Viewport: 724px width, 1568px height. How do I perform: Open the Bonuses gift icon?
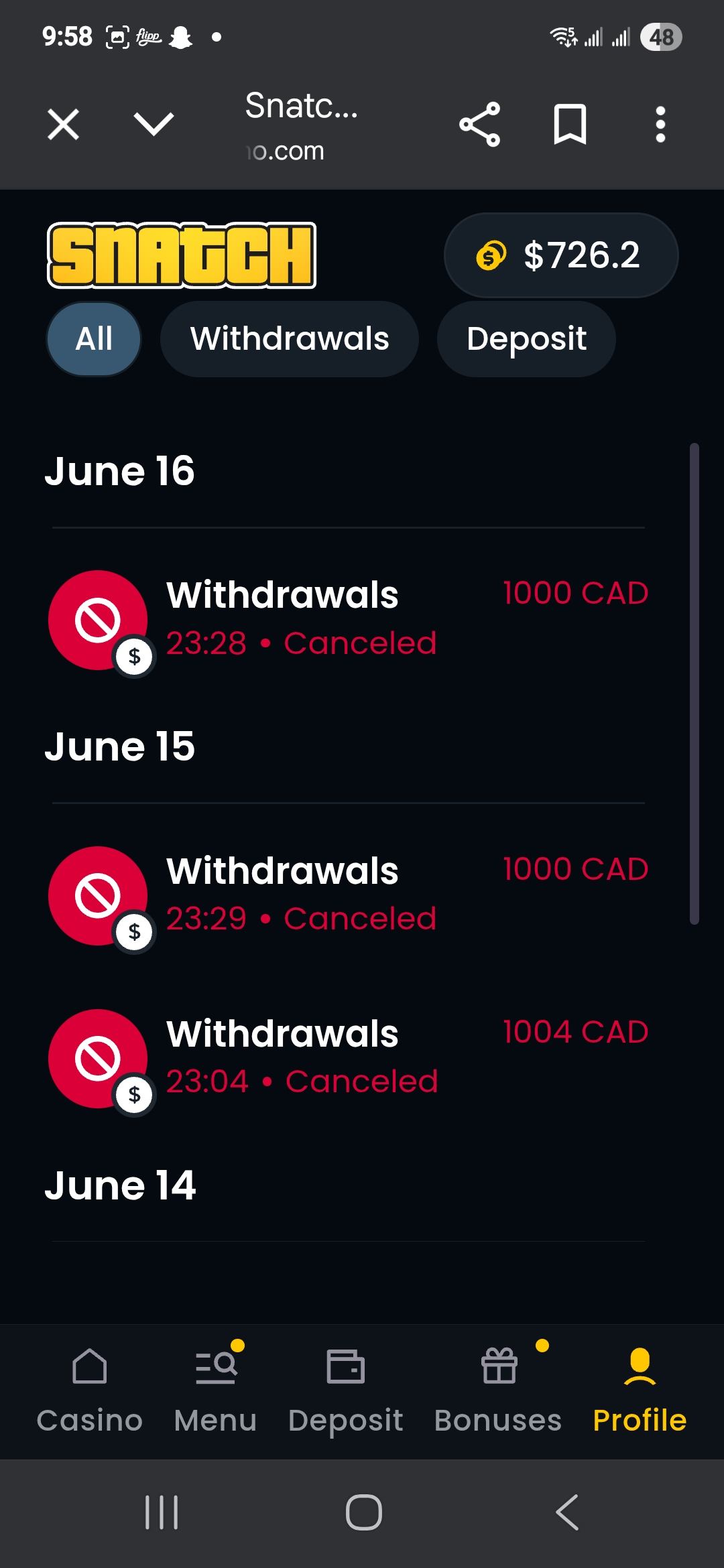499,1367
